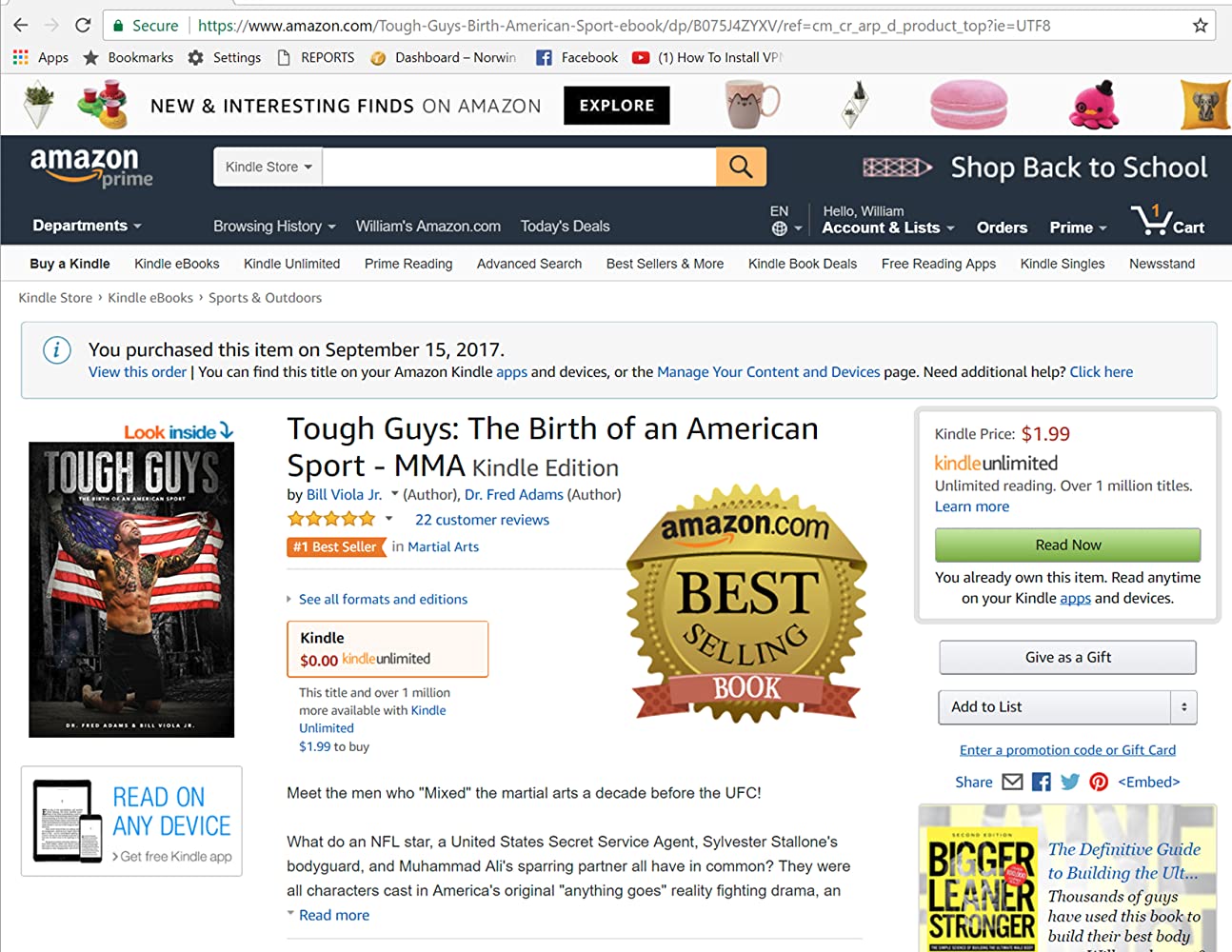
Task: Open the Kindle Store search category dropdown
Action: click(268, 167)
